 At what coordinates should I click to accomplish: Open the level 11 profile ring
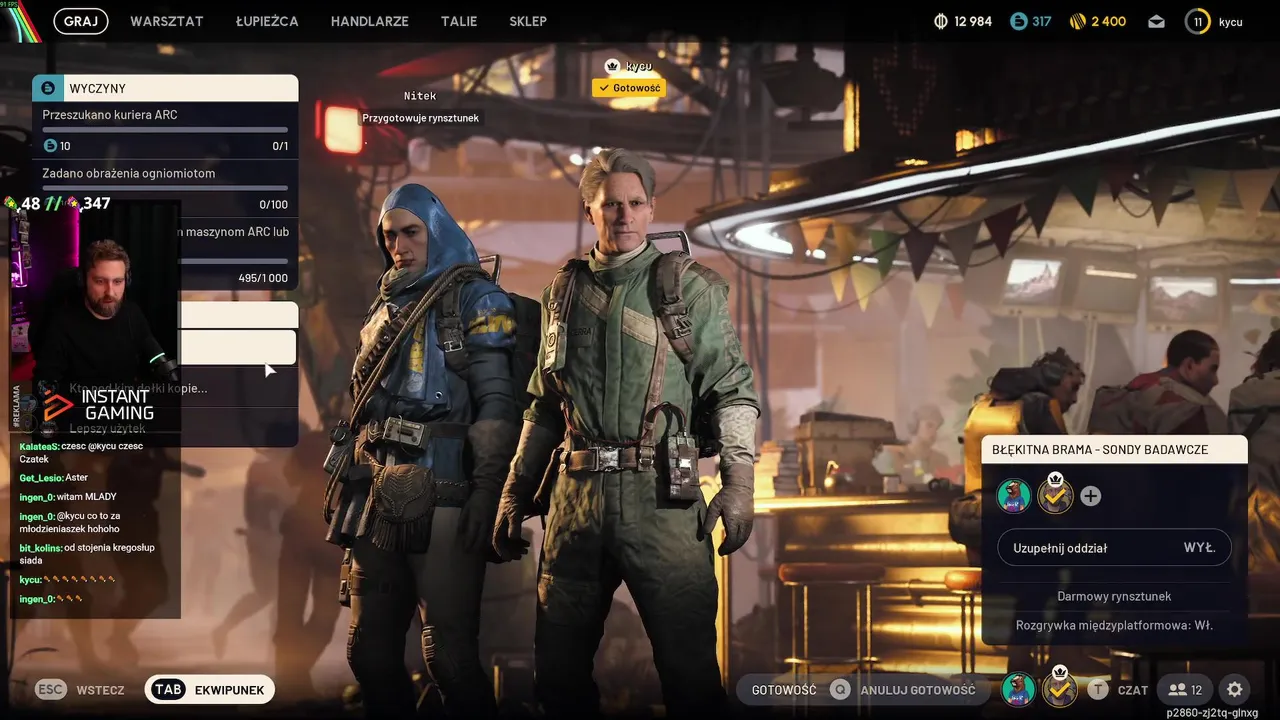(1198, 21)
